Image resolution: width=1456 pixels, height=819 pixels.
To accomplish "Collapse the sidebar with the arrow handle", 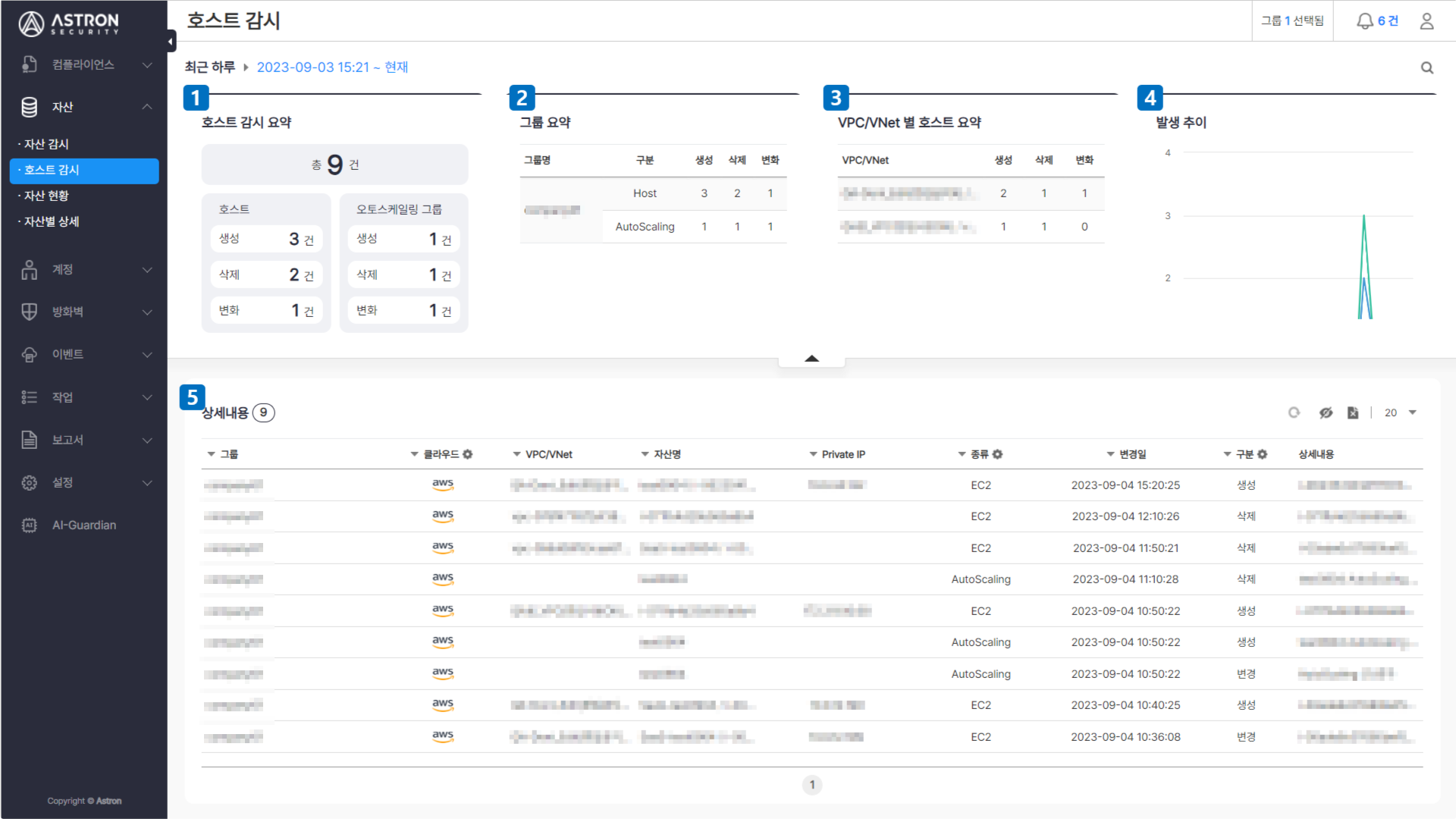I will (x=171, y=41).
